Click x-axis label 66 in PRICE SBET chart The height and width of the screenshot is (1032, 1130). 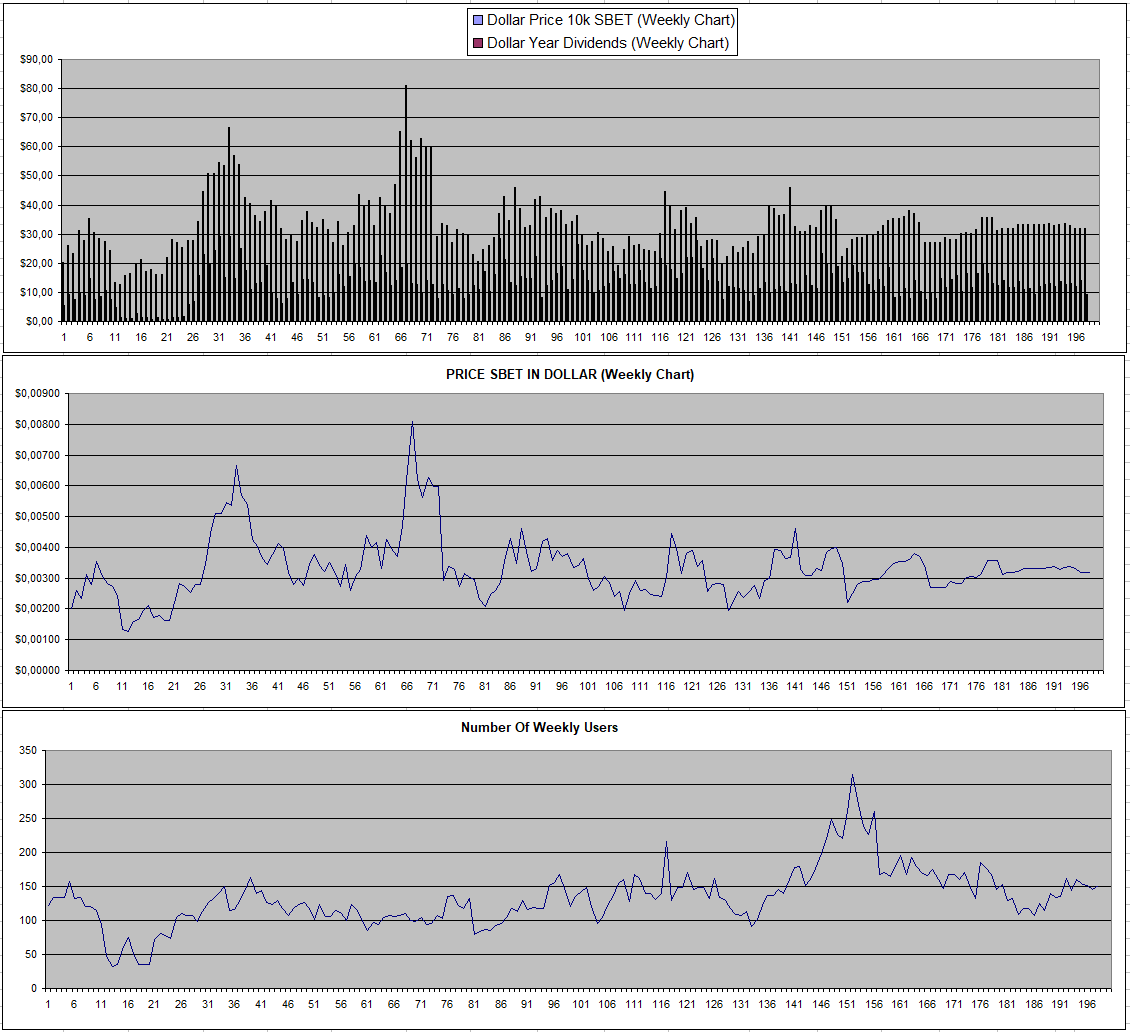406,686
